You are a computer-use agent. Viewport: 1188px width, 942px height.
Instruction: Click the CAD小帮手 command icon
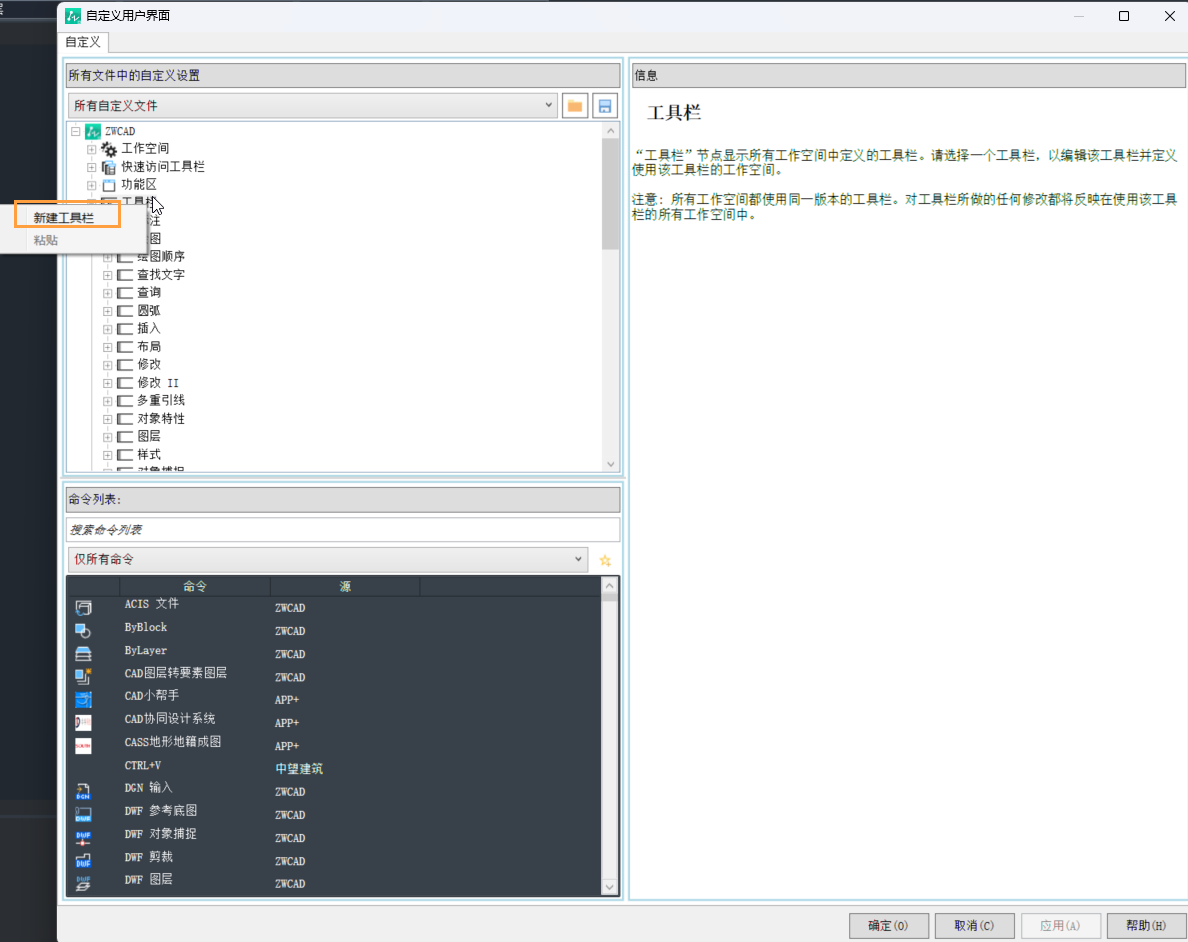[x=83, y=699]
